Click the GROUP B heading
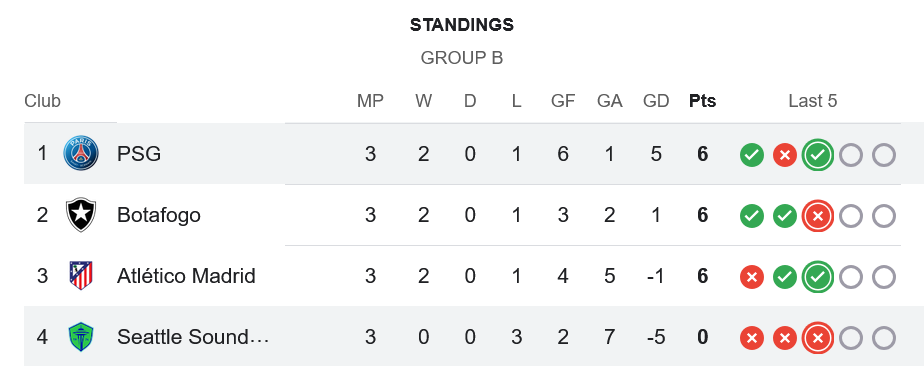The image size is (924, 384). click(462, 58)
